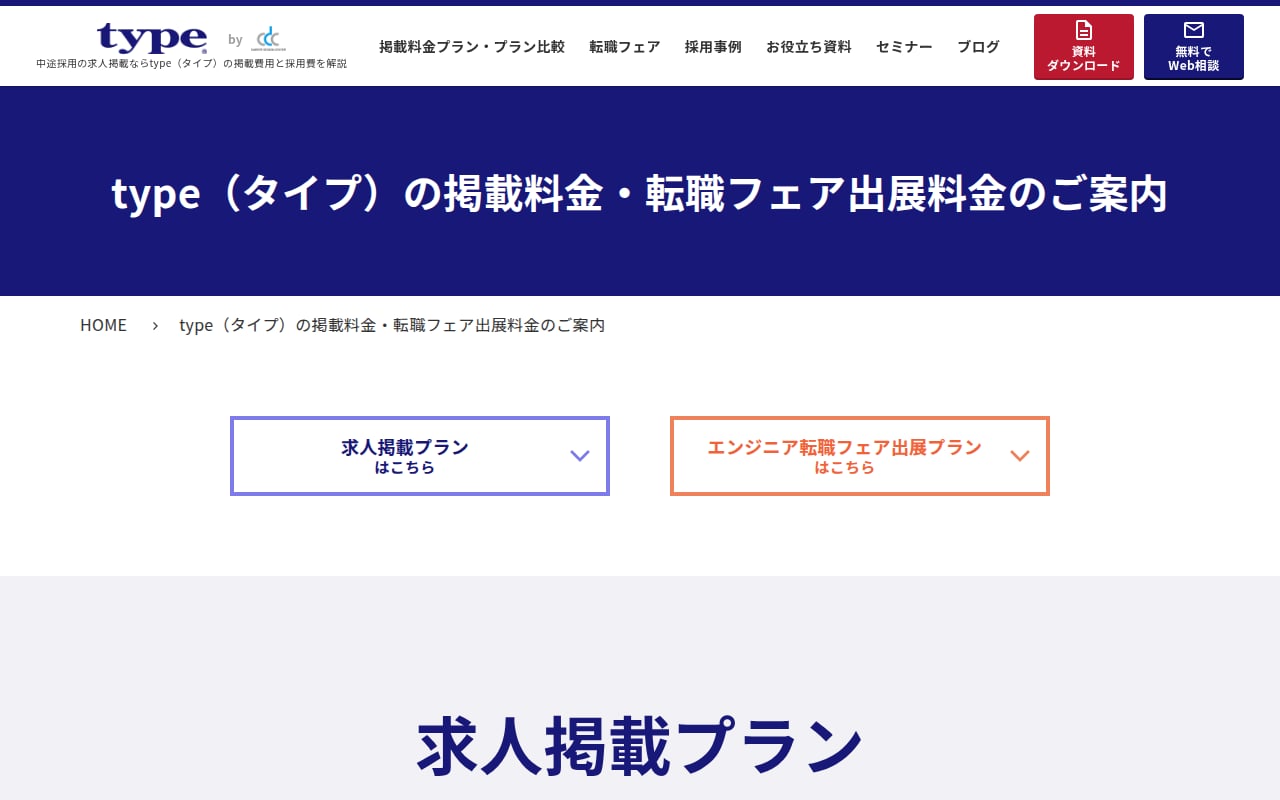Go to HOME breadcrumb link

(x=103, y=325)
